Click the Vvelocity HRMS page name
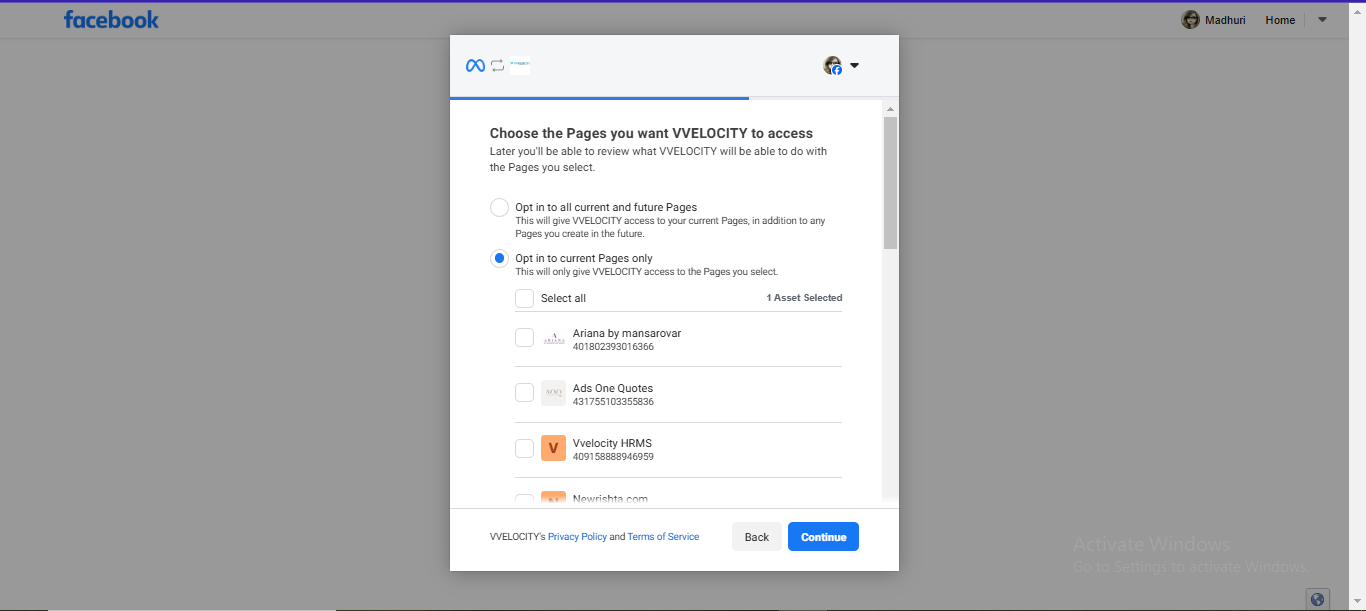 click(x=613, y=443)
